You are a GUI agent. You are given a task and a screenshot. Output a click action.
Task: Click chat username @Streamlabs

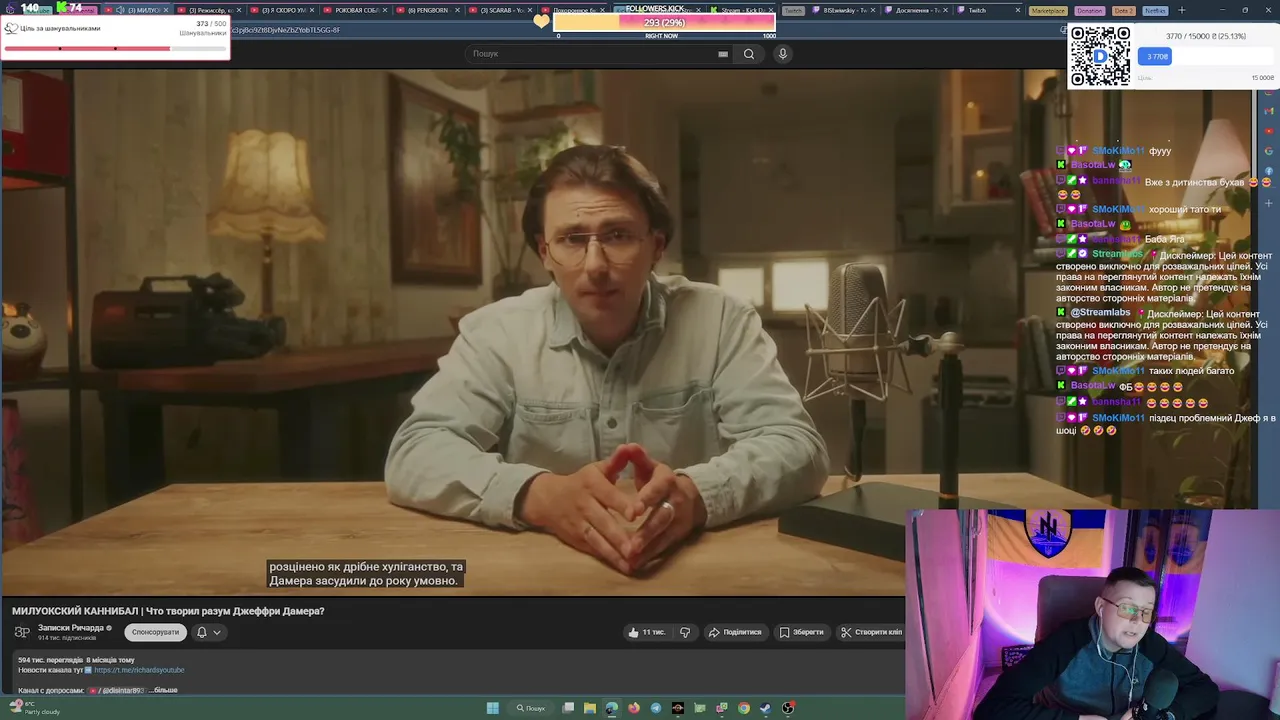click(1100, 313)
